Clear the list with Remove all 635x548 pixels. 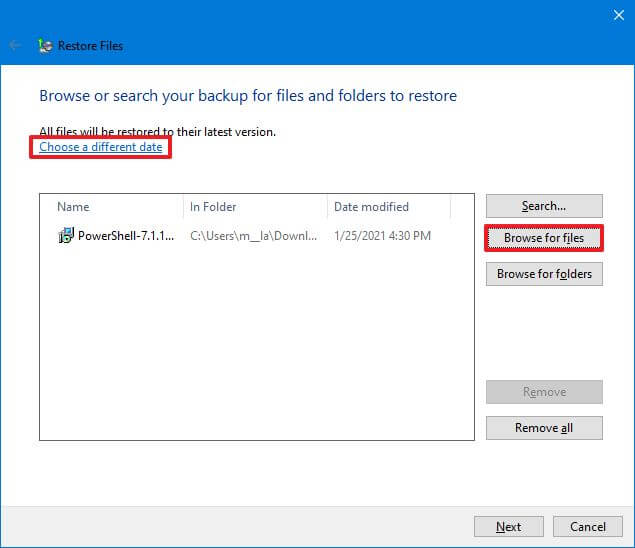(544, 428)
